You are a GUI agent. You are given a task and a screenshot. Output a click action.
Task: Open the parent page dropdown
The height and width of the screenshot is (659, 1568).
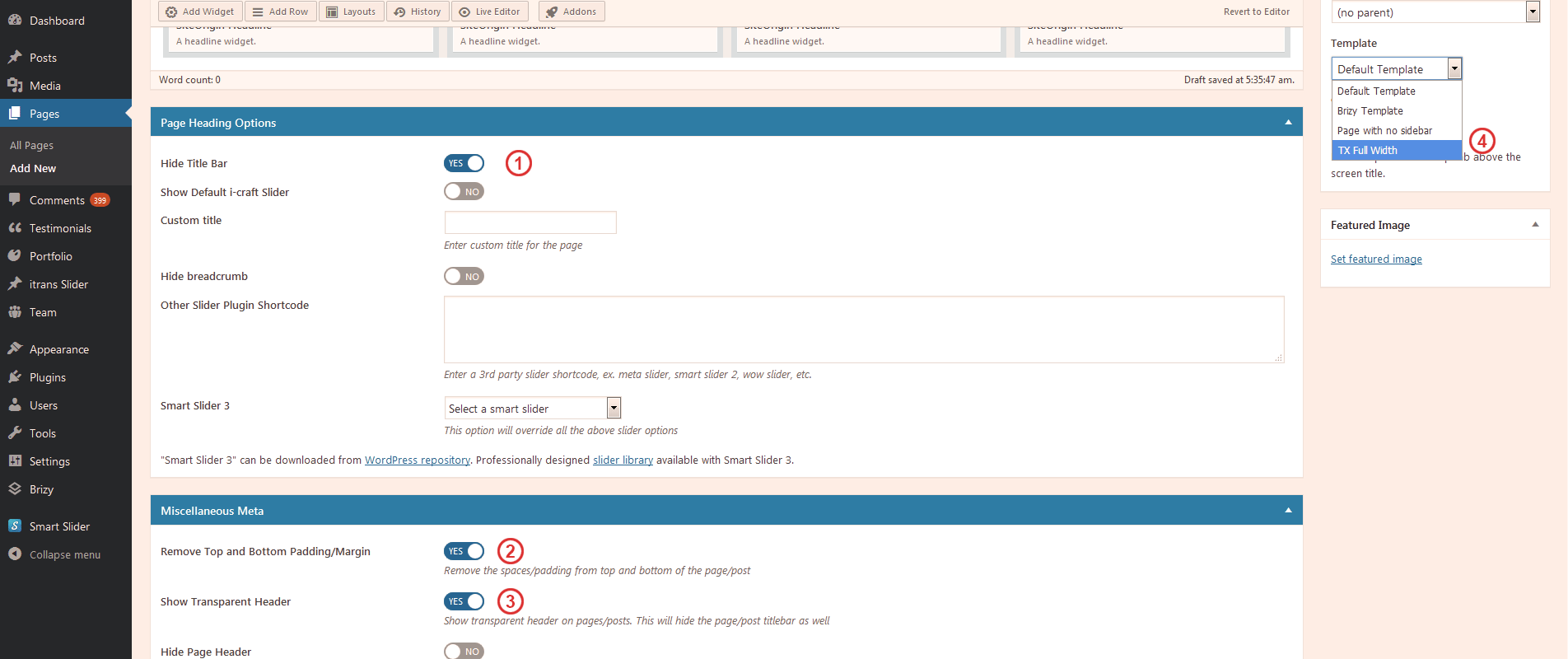point(1435,12)
